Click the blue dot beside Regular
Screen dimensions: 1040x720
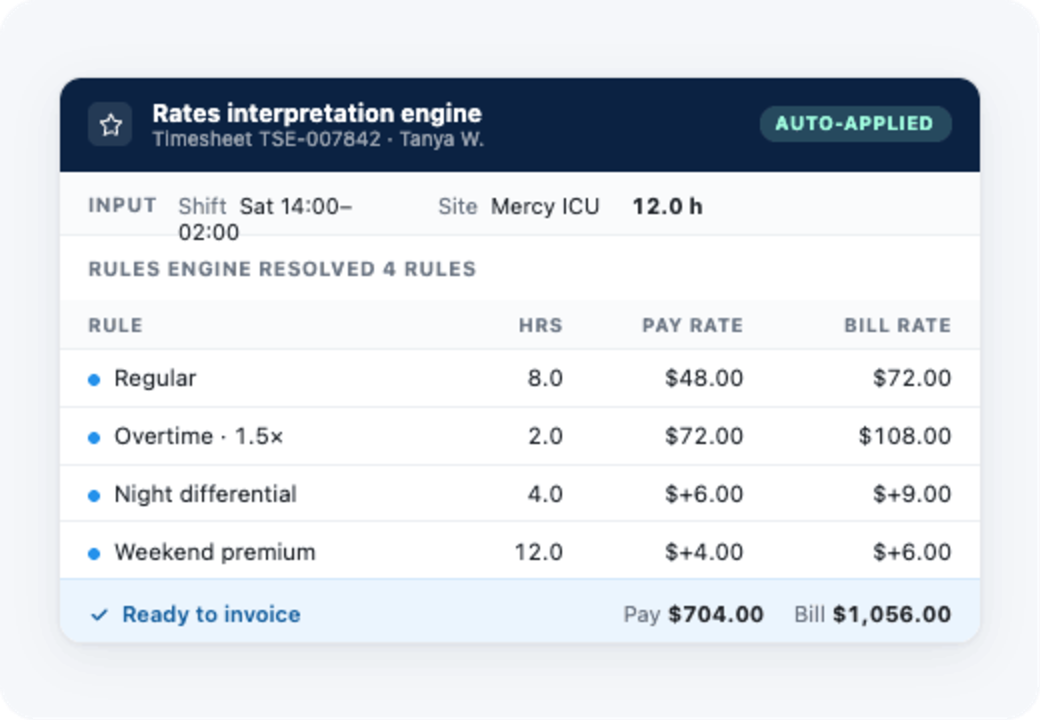click(94, 379)
